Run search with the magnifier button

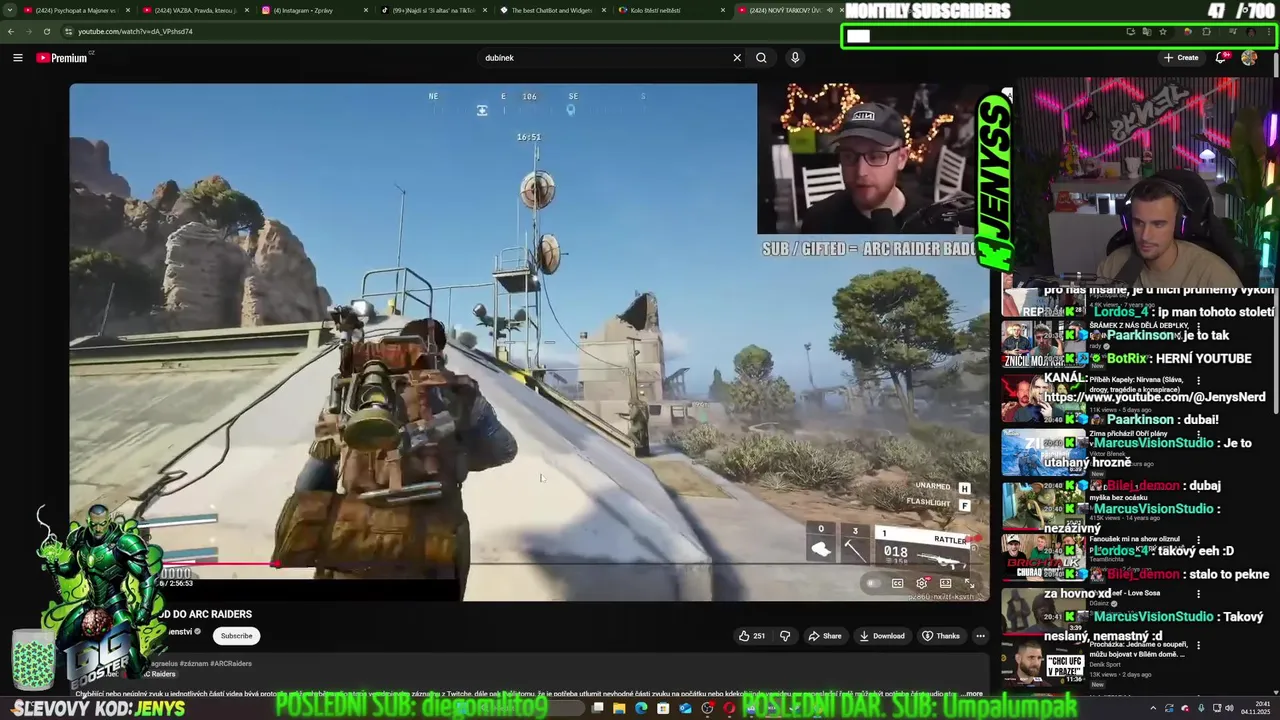pyautogui.click(x=761, y=58)
